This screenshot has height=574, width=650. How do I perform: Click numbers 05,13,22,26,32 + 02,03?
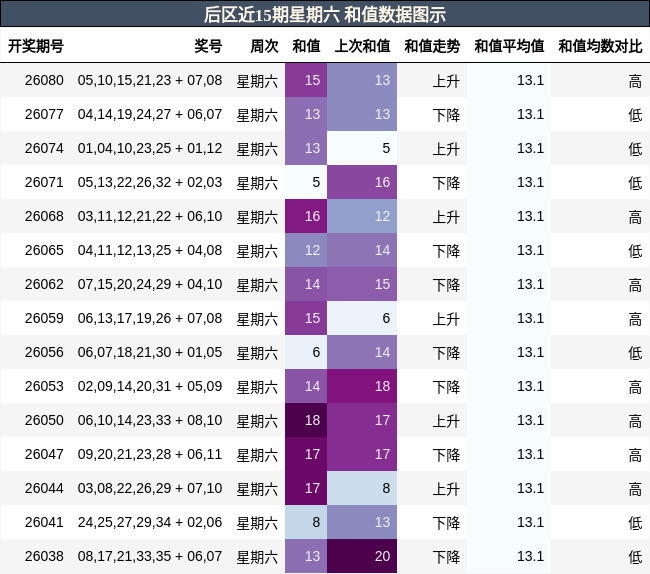[x=150, y=182]
